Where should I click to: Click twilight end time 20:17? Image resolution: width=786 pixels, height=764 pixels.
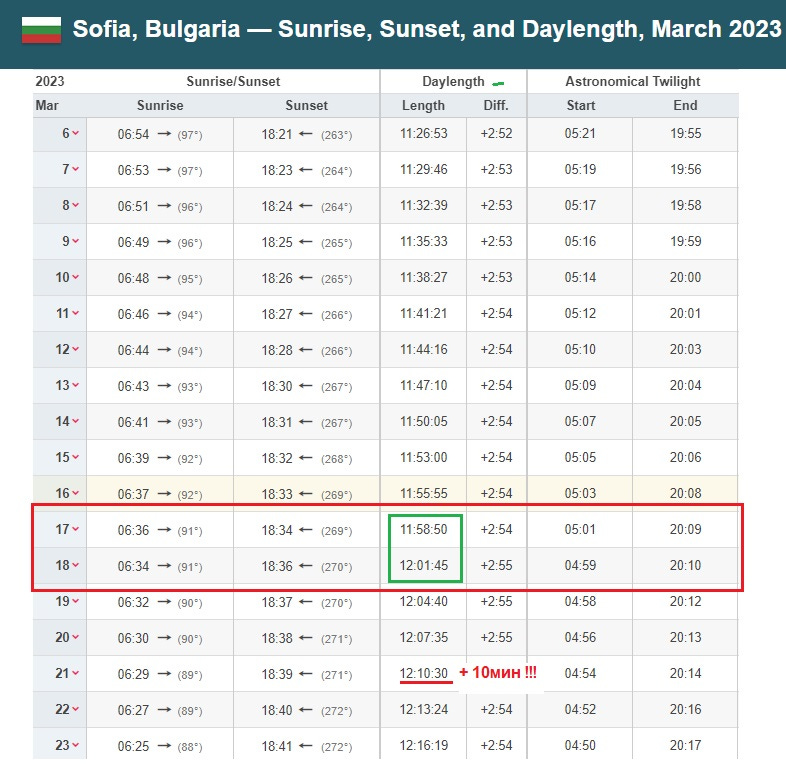pyautogui.click(x=685, y=745)
